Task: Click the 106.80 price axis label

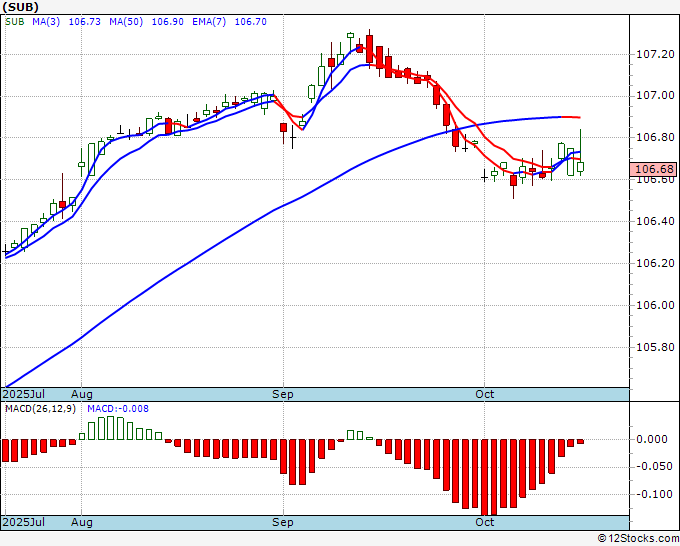Action: click(x=655, y=137)
